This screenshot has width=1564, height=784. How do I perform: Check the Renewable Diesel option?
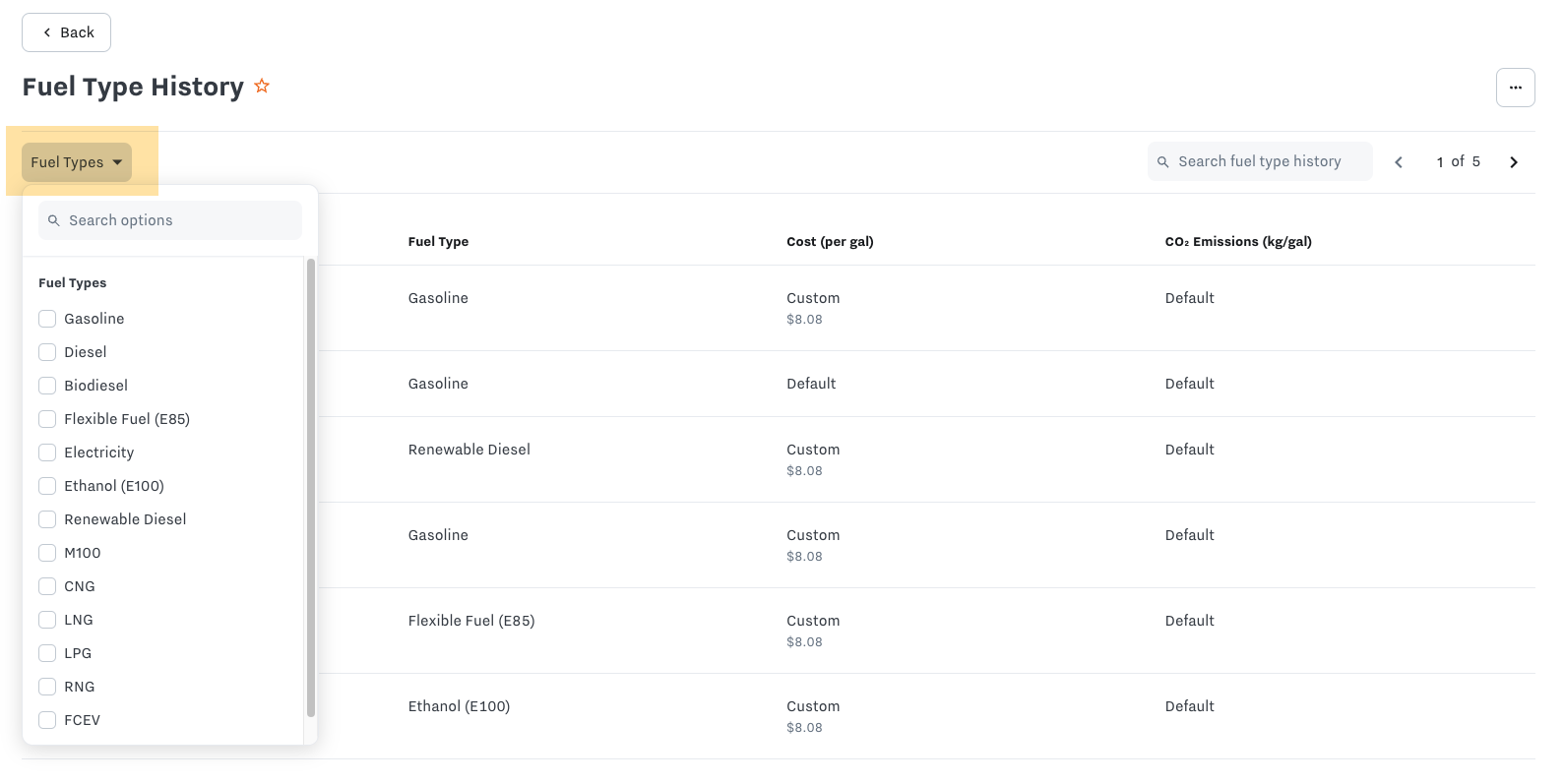[x=47, y=519]
